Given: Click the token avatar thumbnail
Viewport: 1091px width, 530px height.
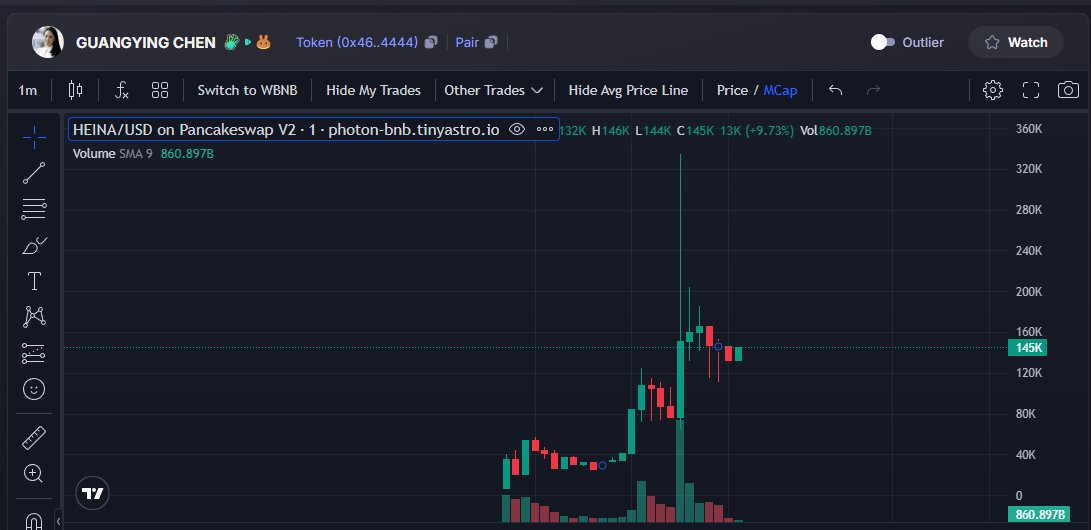Looking at the screenshot, I should click(x=48, y=42).
